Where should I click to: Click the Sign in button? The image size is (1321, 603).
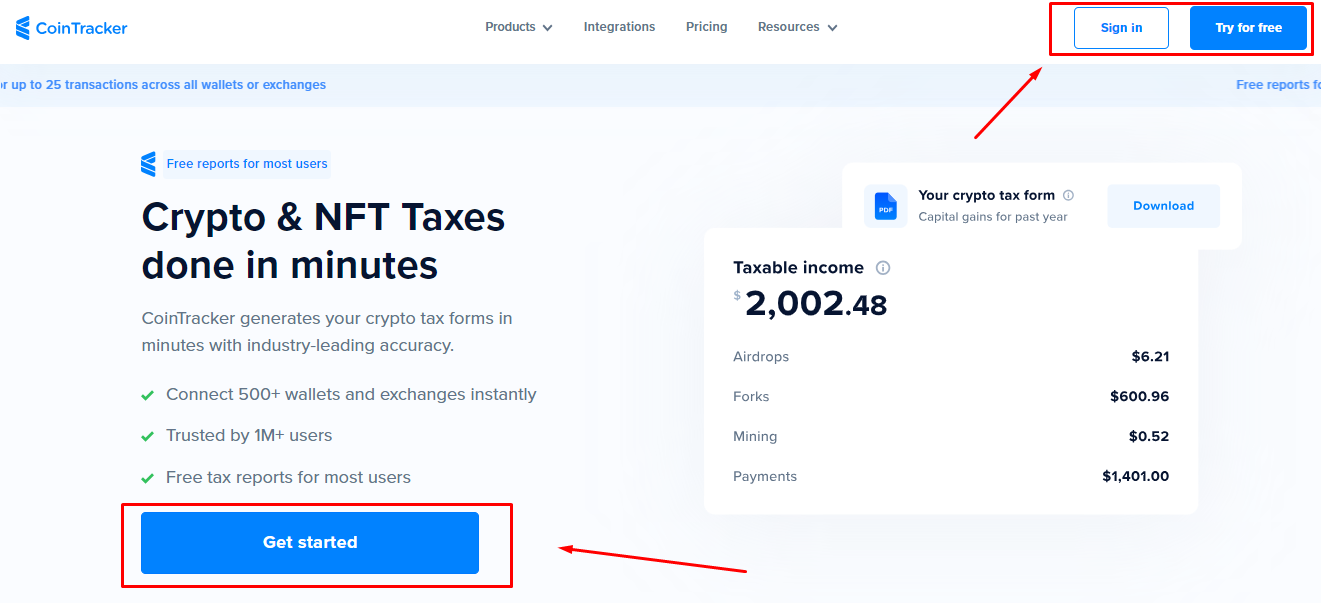pos(1121,28)
